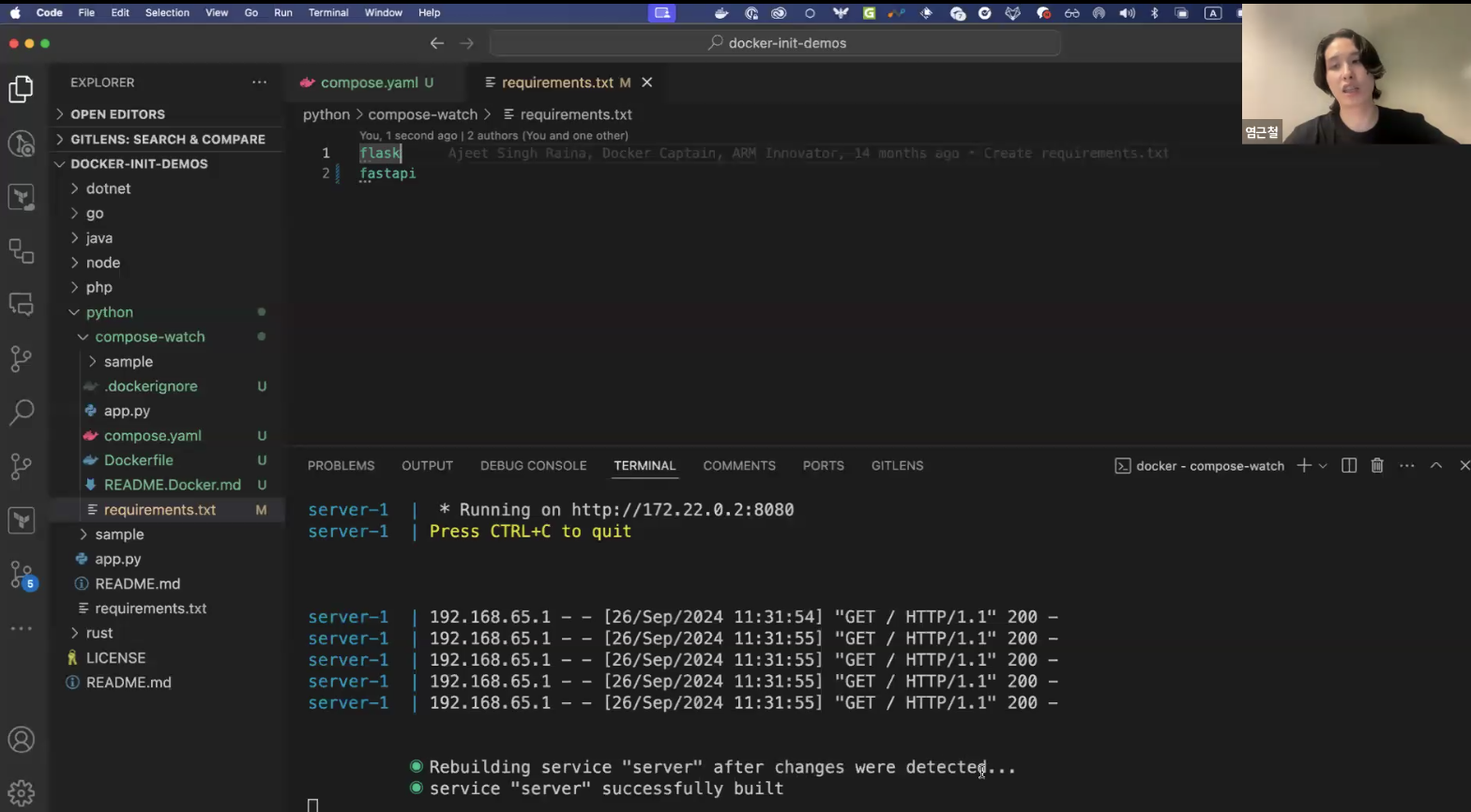Click the docker-init-demos search box

pos(776,43)
